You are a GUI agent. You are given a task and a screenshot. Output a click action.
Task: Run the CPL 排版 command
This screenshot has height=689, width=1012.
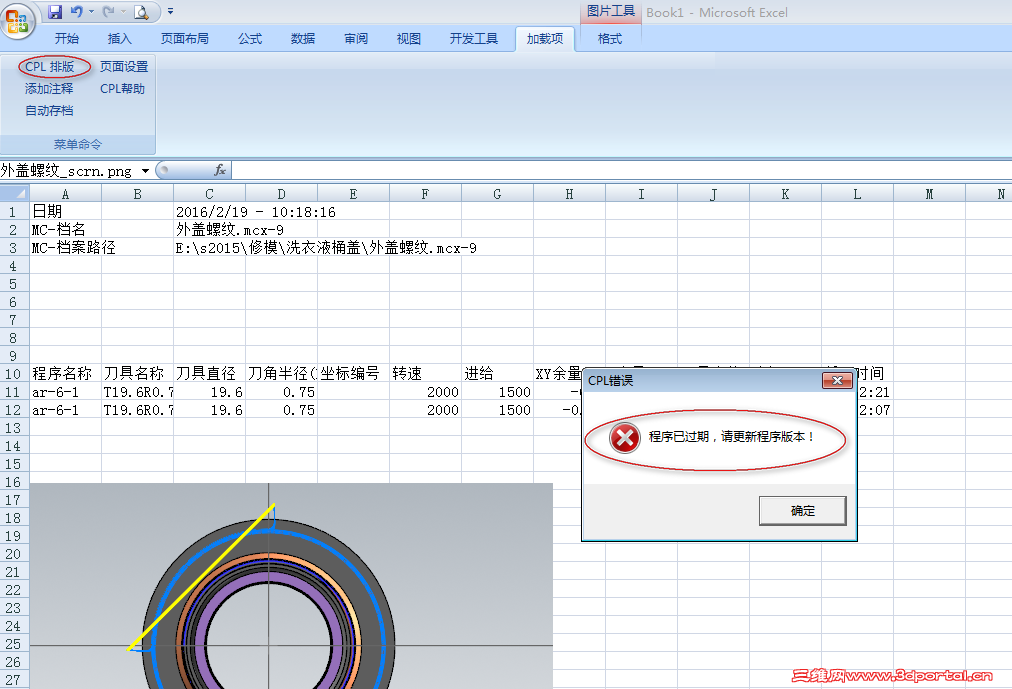point(50,66)
